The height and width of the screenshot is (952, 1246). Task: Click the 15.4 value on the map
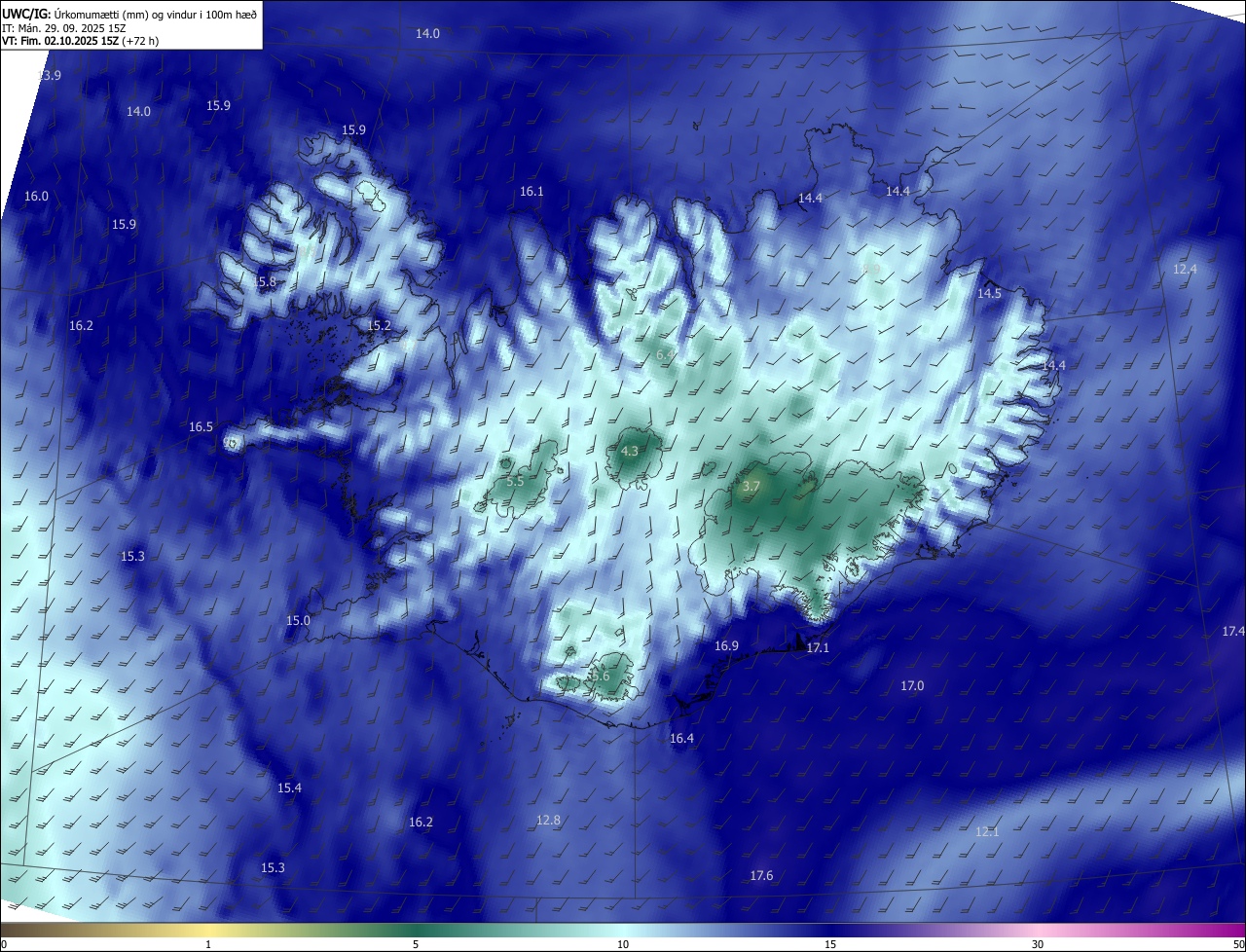(289, 787)
